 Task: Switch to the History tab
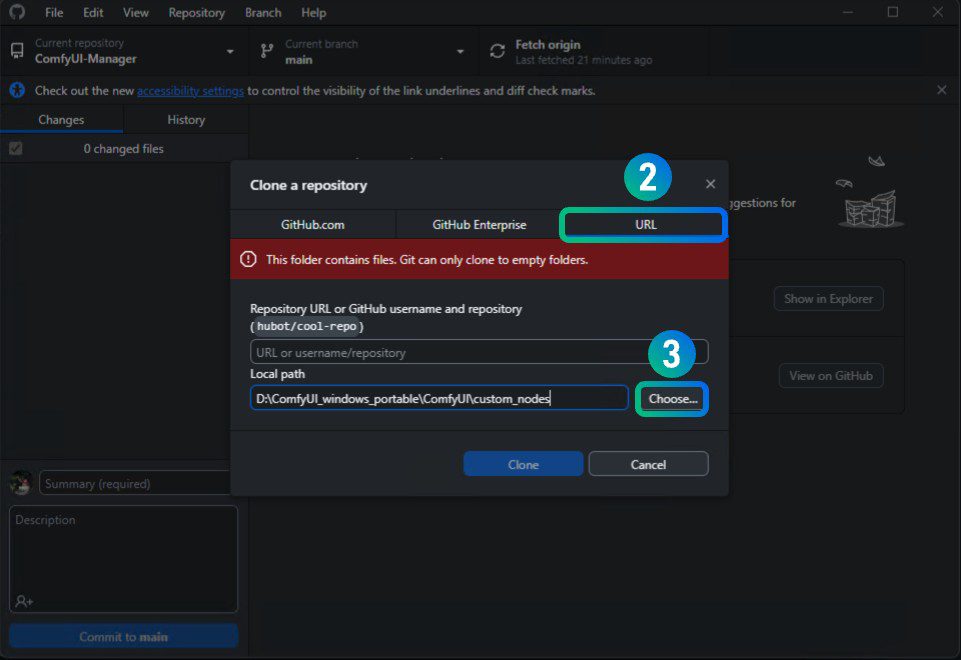coord(186,119)
